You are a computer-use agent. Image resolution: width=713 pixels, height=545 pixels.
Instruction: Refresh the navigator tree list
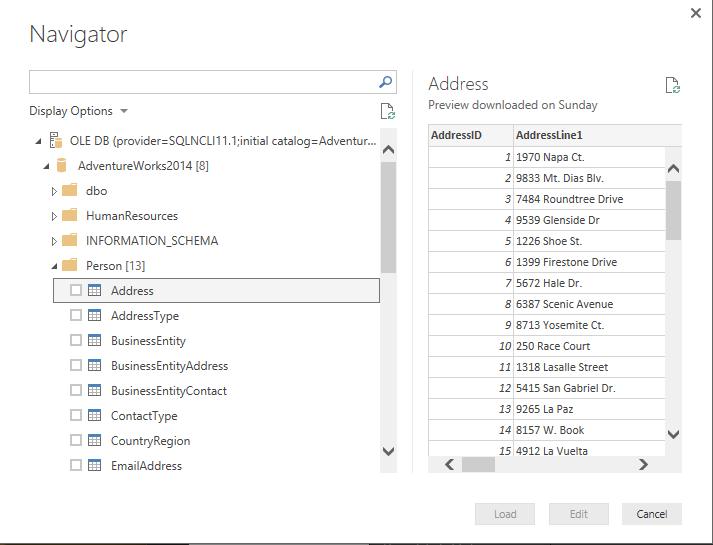387,111
